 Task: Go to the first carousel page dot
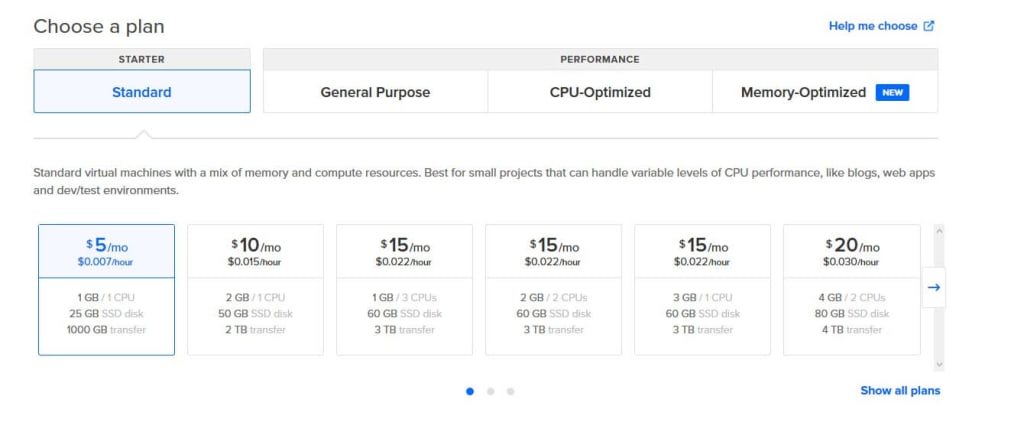tap(470, 391)
